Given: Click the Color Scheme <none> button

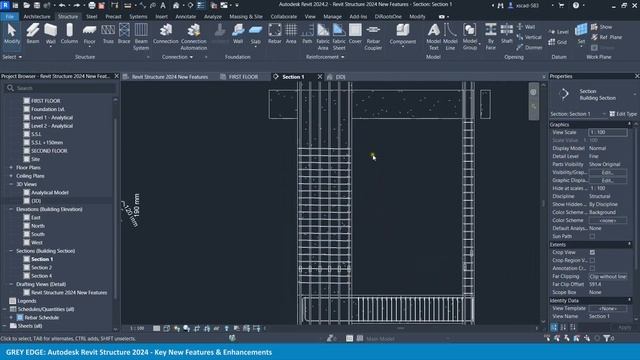Looking at the screenshot, I should tap(608, 220).
